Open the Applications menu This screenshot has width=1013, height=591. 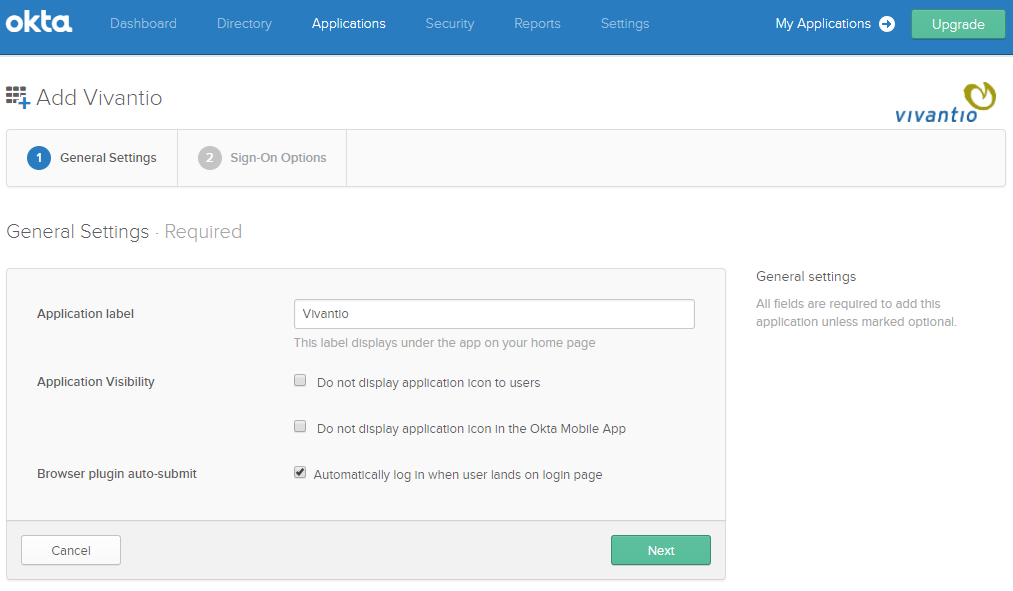[x=348, y=24]
